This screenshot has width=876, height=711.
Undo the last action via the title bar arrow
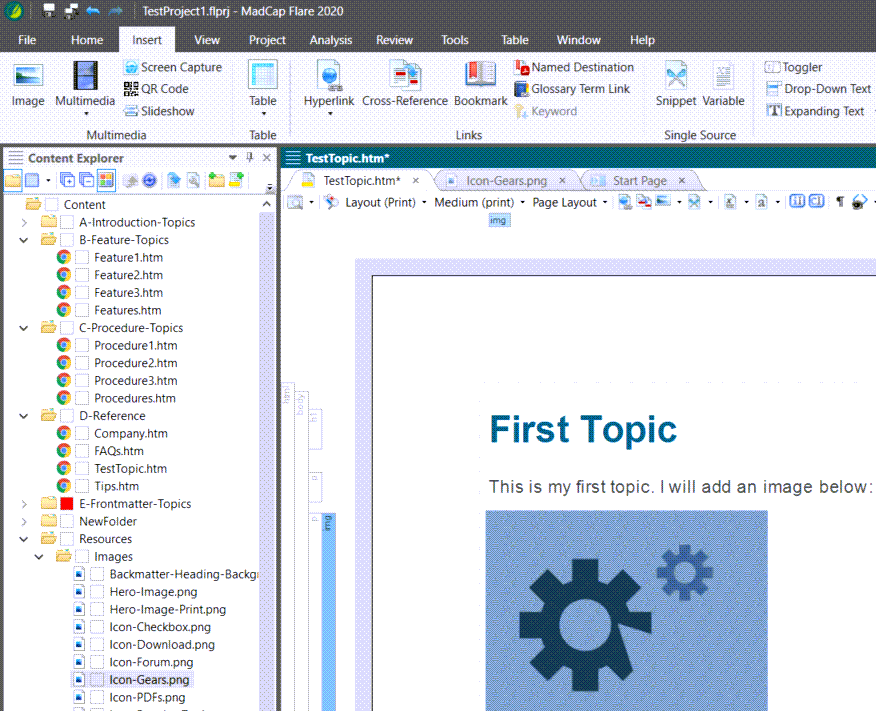click(x=93, y=11)
